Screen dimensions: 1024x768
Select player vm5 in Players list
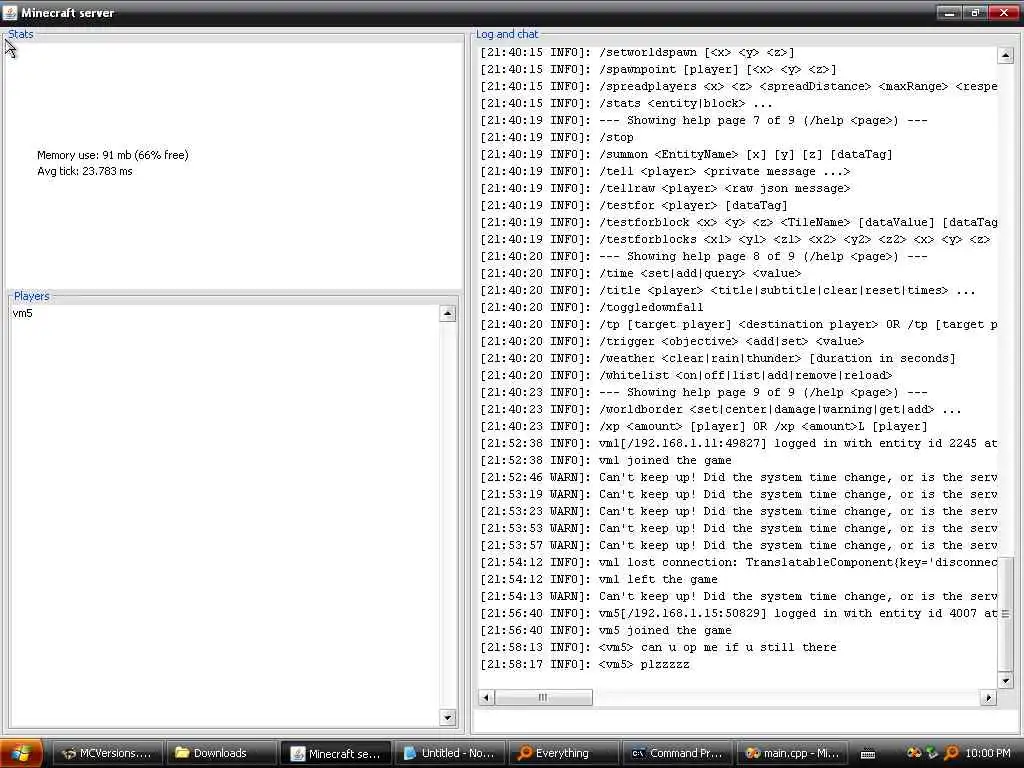click(x=23, y=313)
